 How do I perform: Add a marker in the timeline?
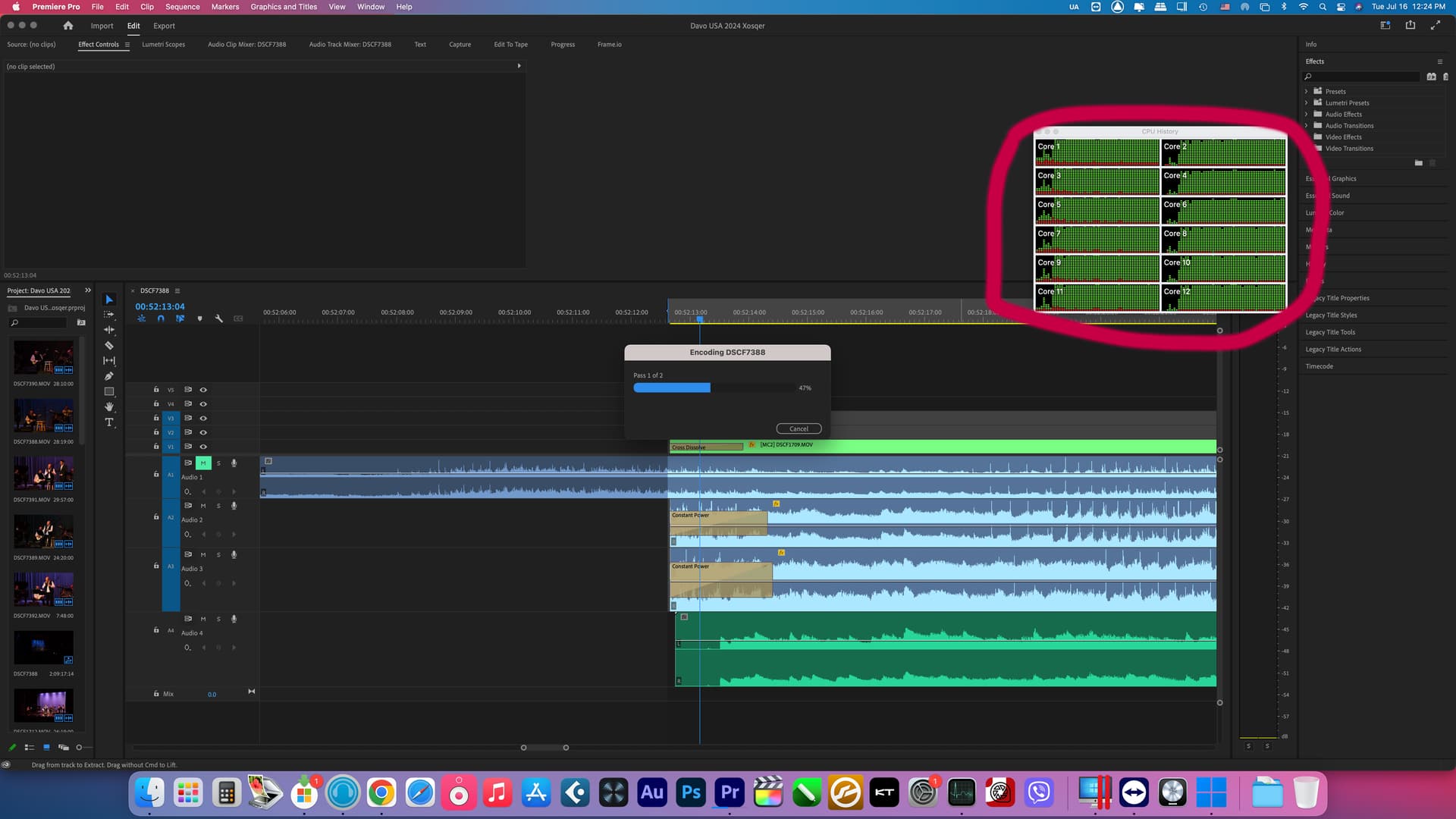point(200,318)
